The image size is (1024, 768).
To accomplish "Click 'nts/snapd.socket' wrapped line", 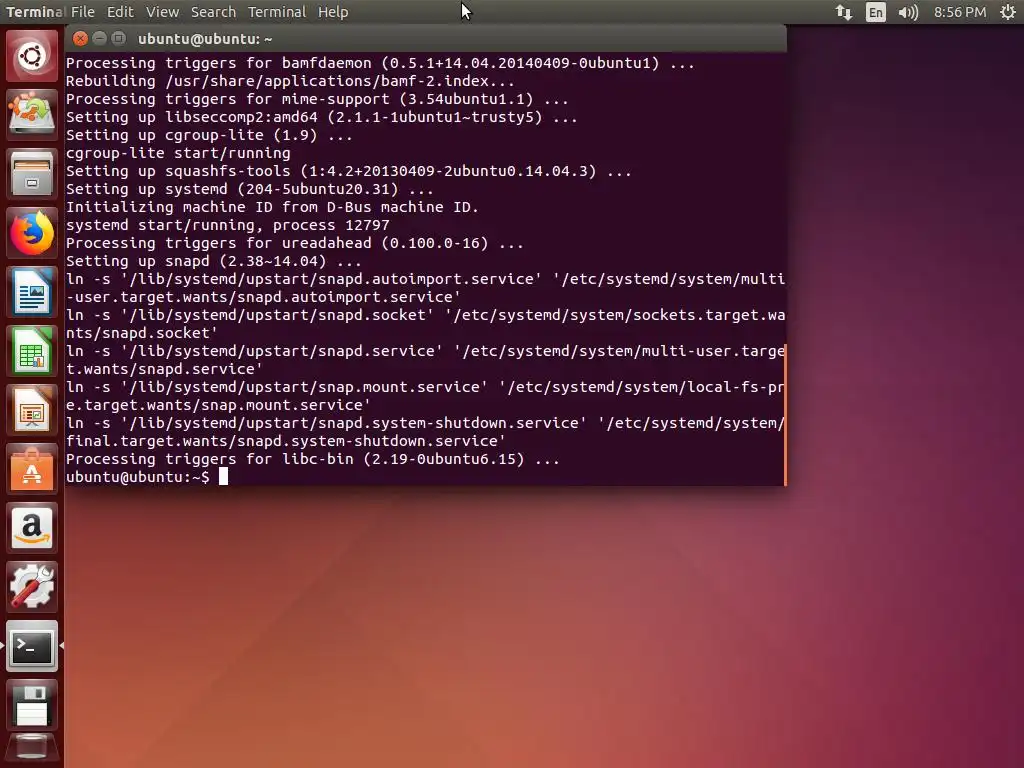I will point(142,332).
